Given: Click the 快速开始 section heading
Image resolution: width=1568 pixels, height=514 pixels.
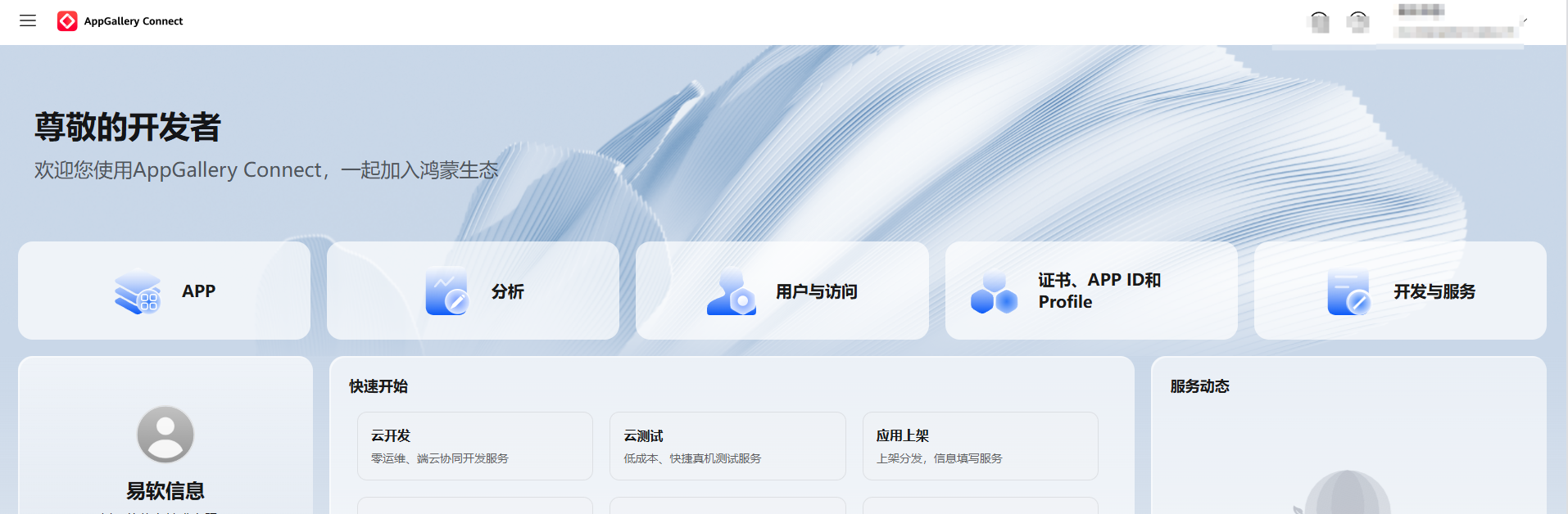Looking at the screenshot, I should click(378, 386).
